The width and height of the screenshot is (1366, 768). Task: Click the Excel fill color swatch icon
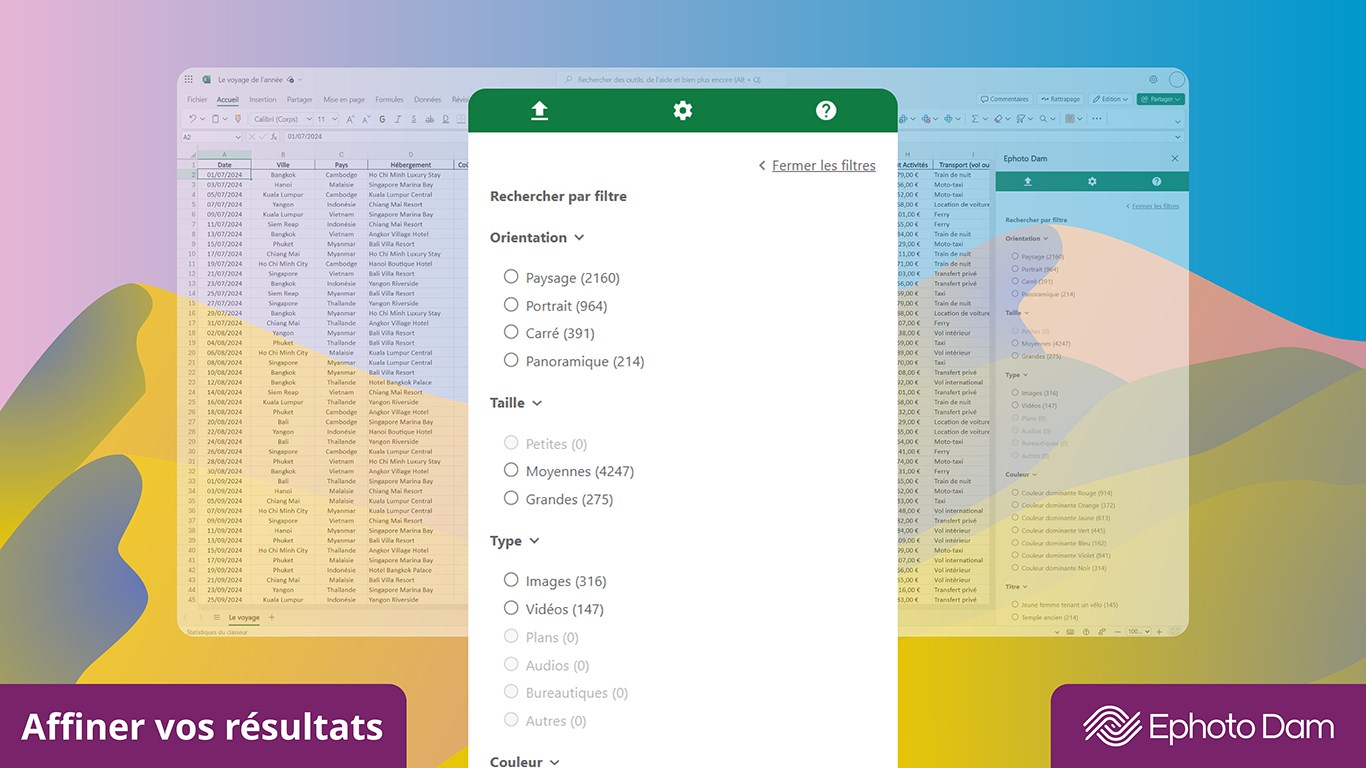pyautogui.click(x=1070, y=118)
